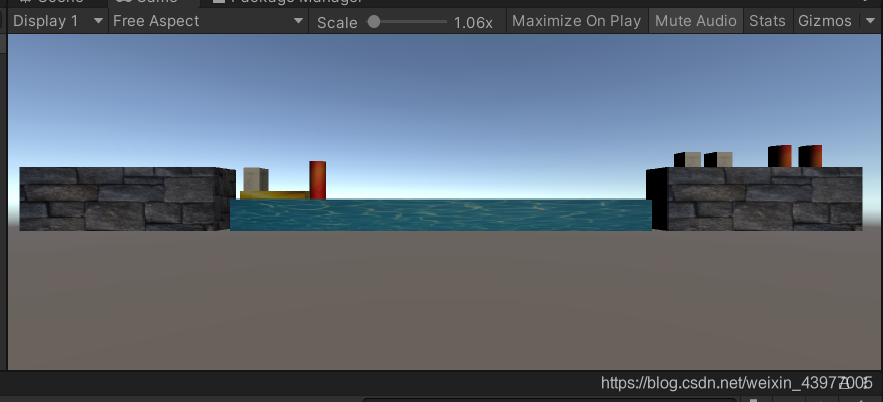The height and width of the screenshot is (402, 883).
Task: Toggle Gizmos in the Game view
Action: (x=825, y=21)
